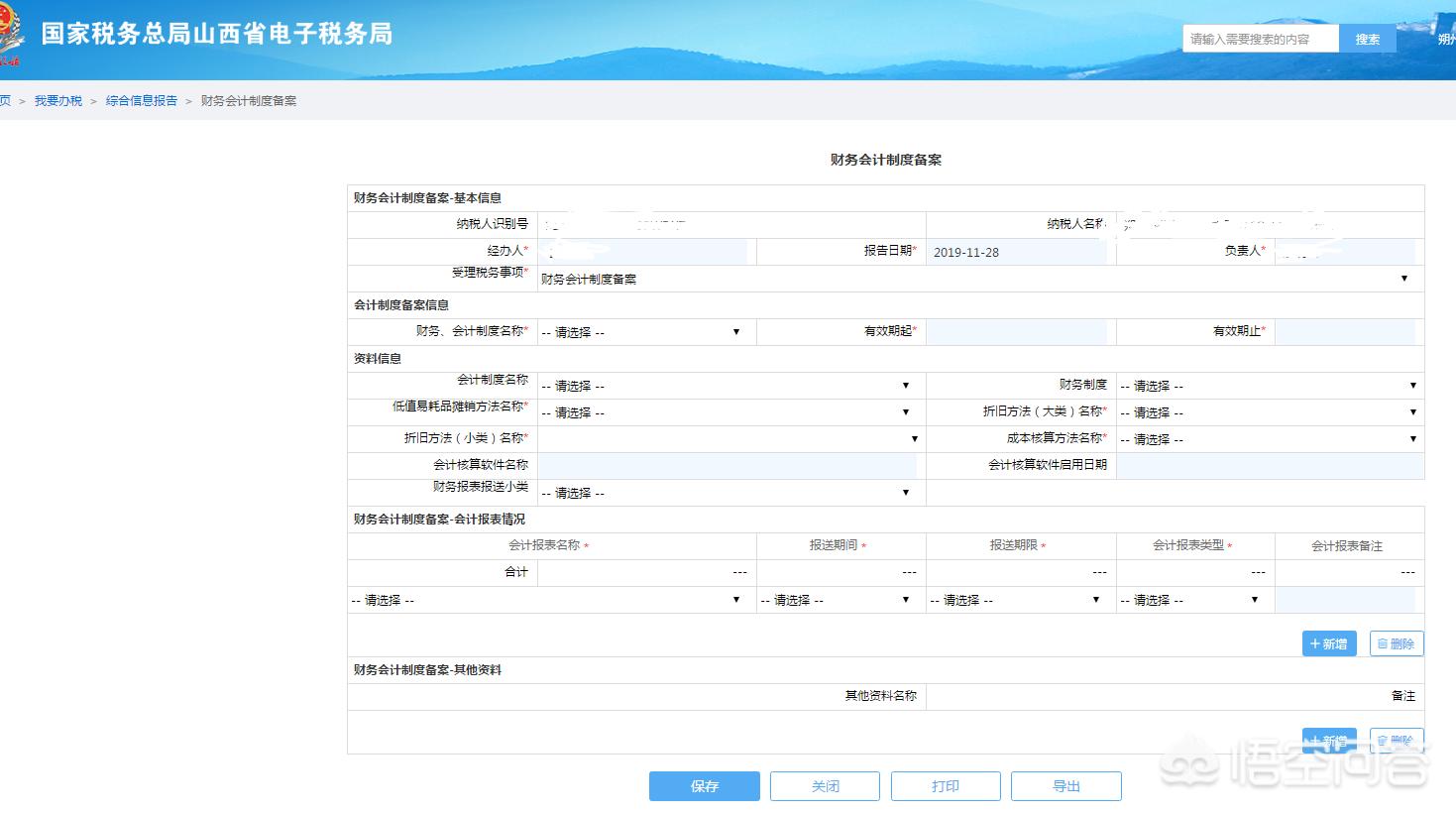Click the 打印 print button
Screen dimensions: 1456x814
point(946,785)
